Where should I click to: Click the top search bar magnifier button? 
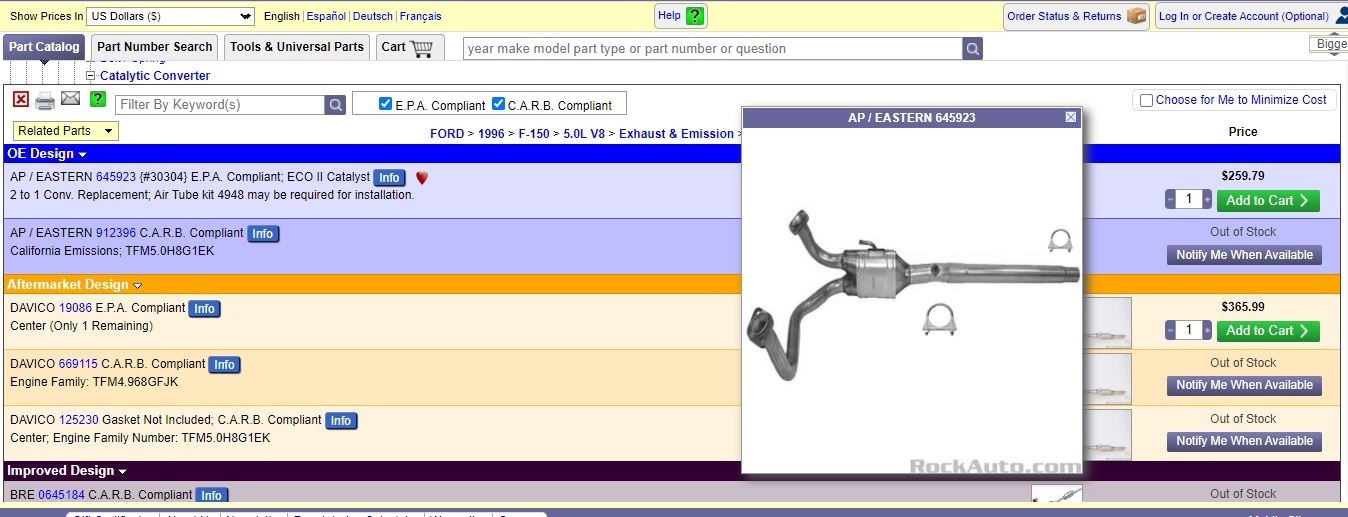[x=972, y=49]
